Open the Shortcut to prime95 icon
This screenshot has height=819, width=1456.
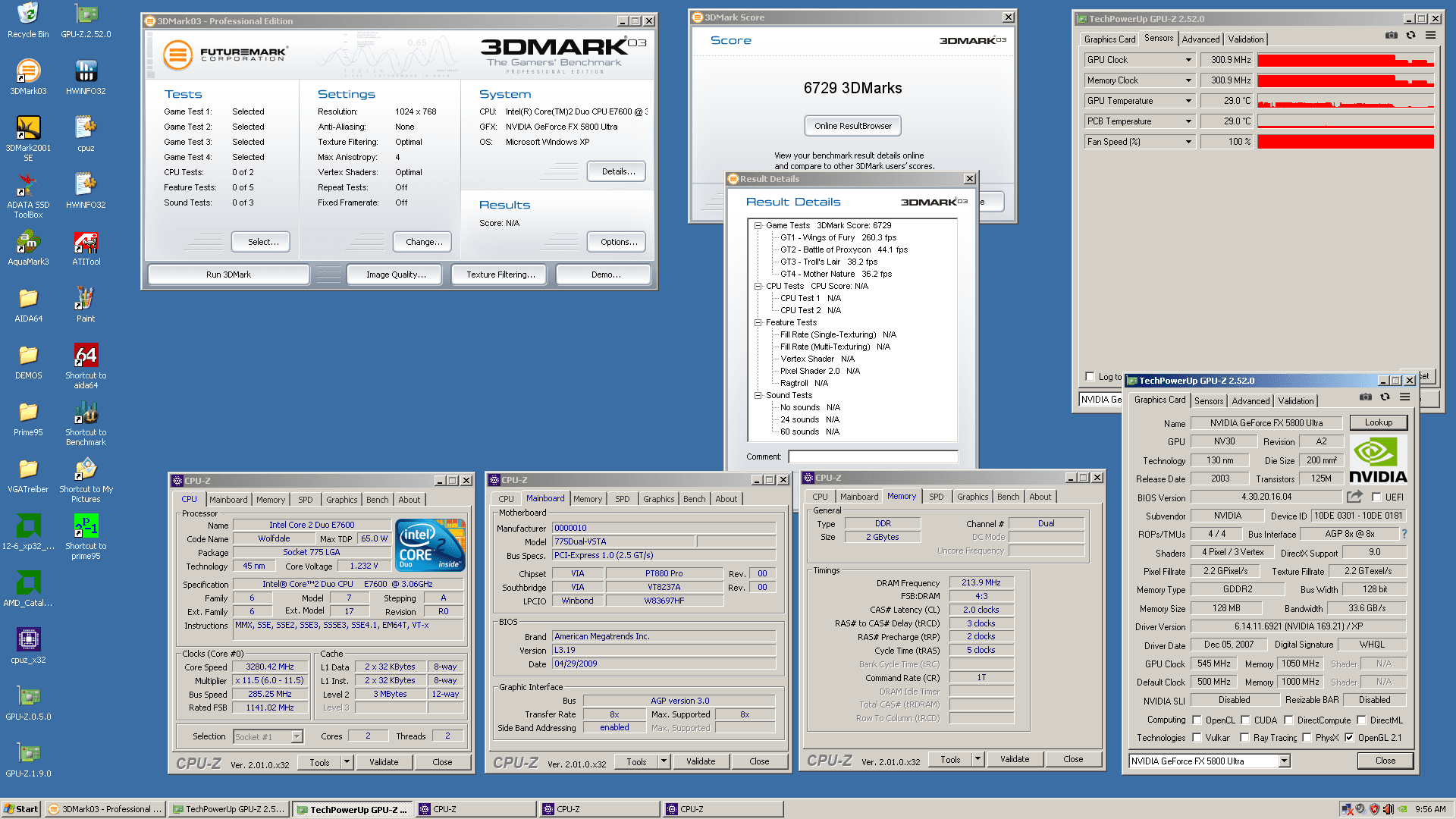pos(86,536)
